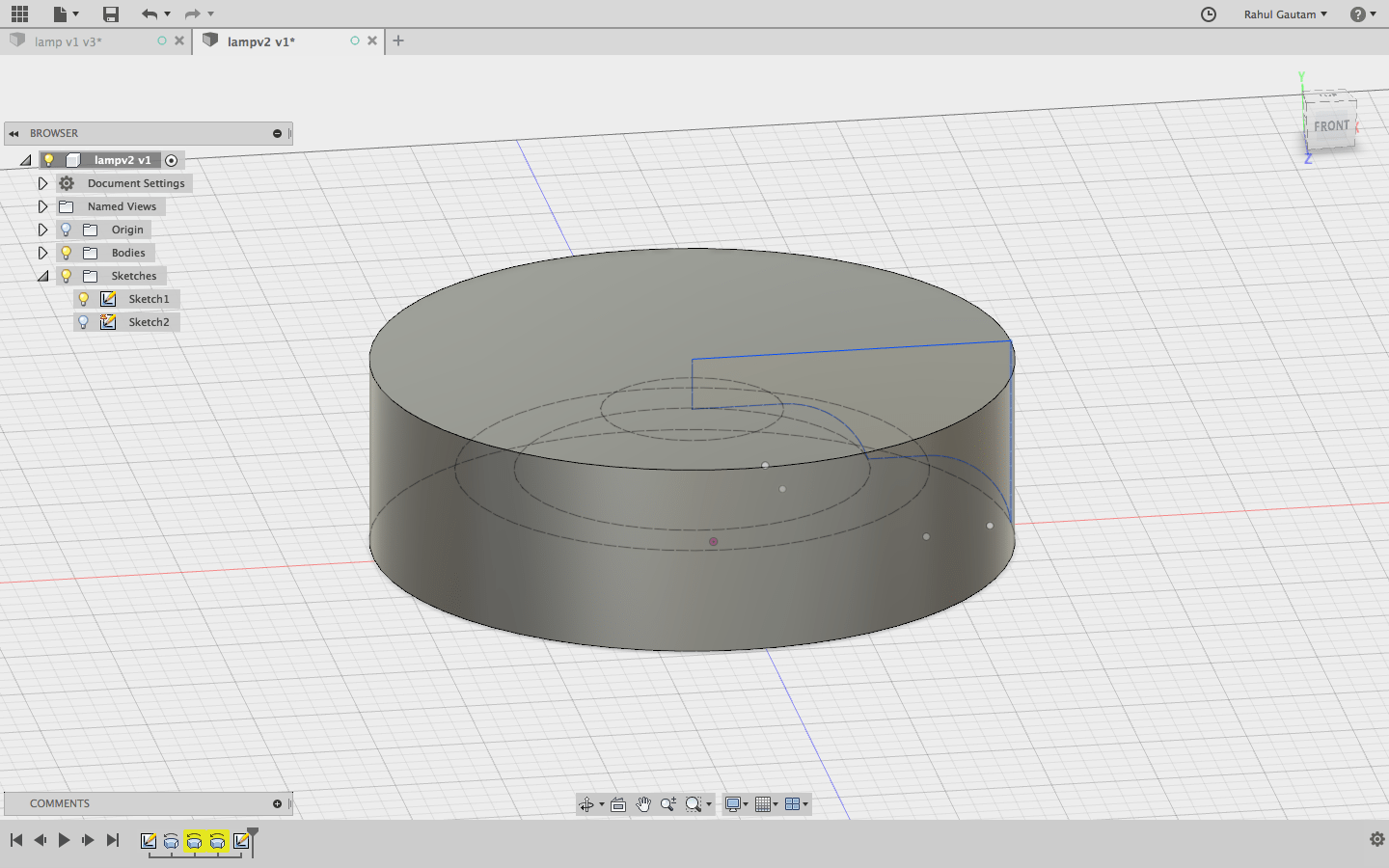
Task: Show Sketch2 via its lightbulb
Action: point(83,322)
